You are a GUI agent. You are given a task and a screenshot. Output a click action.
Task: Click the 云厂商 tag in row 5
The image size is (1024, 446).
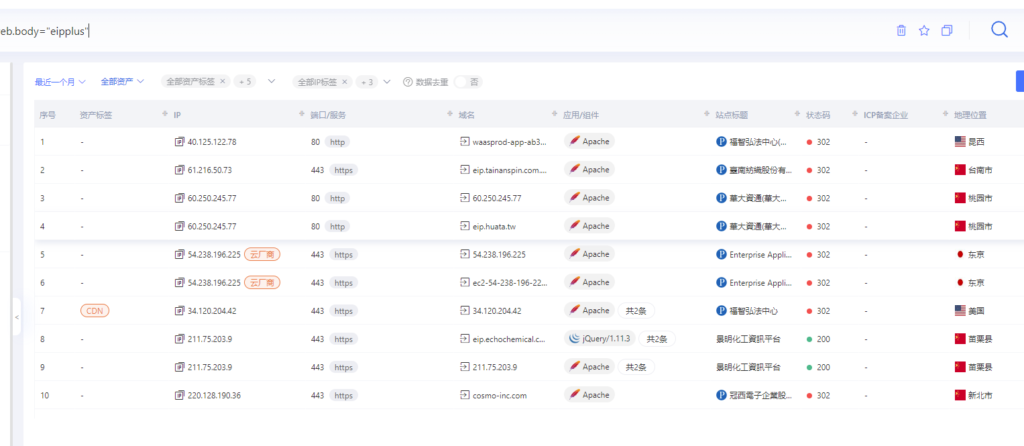(x=262, y=255)
